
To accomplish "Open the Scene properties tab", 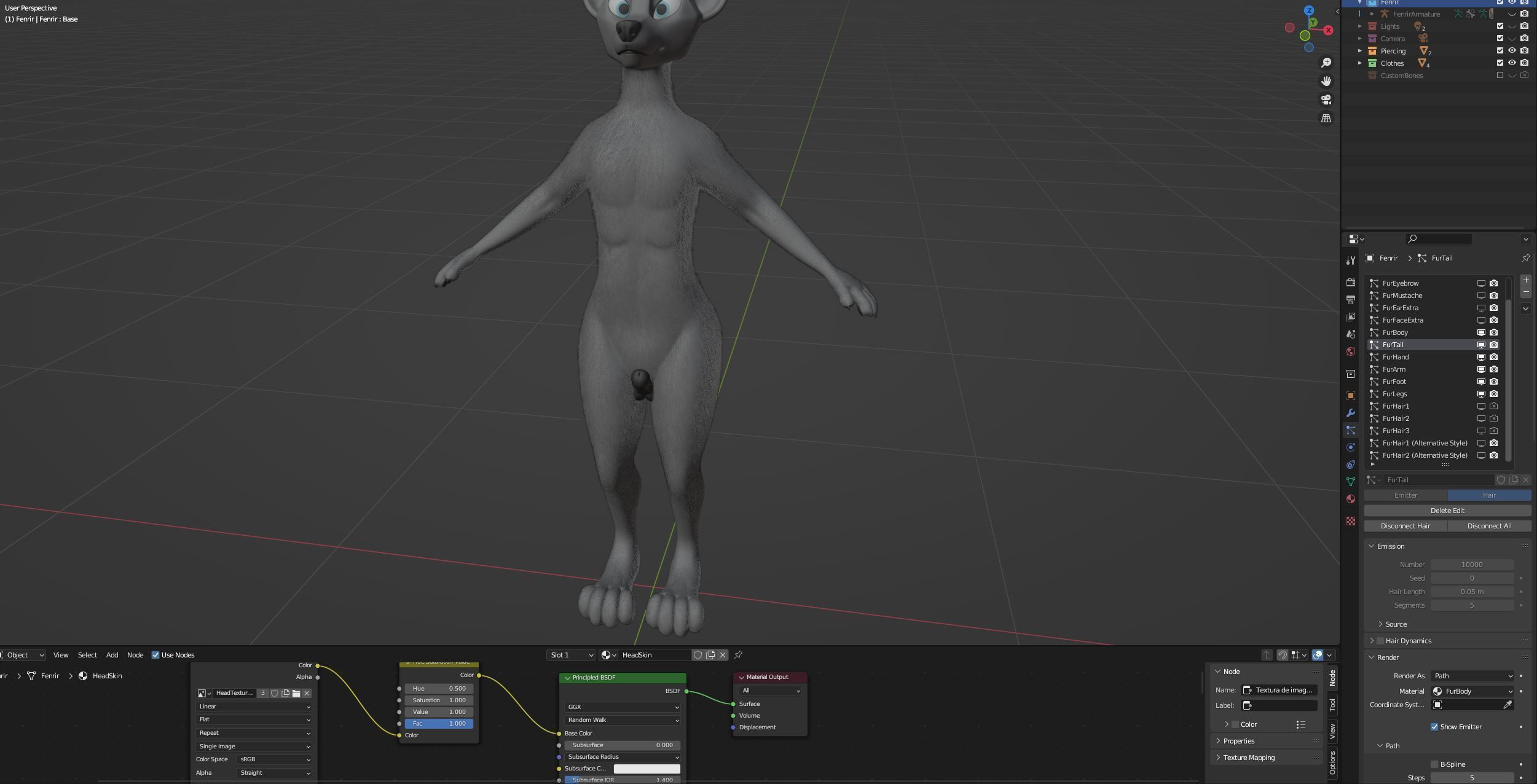I will (x=1350, y=334).
